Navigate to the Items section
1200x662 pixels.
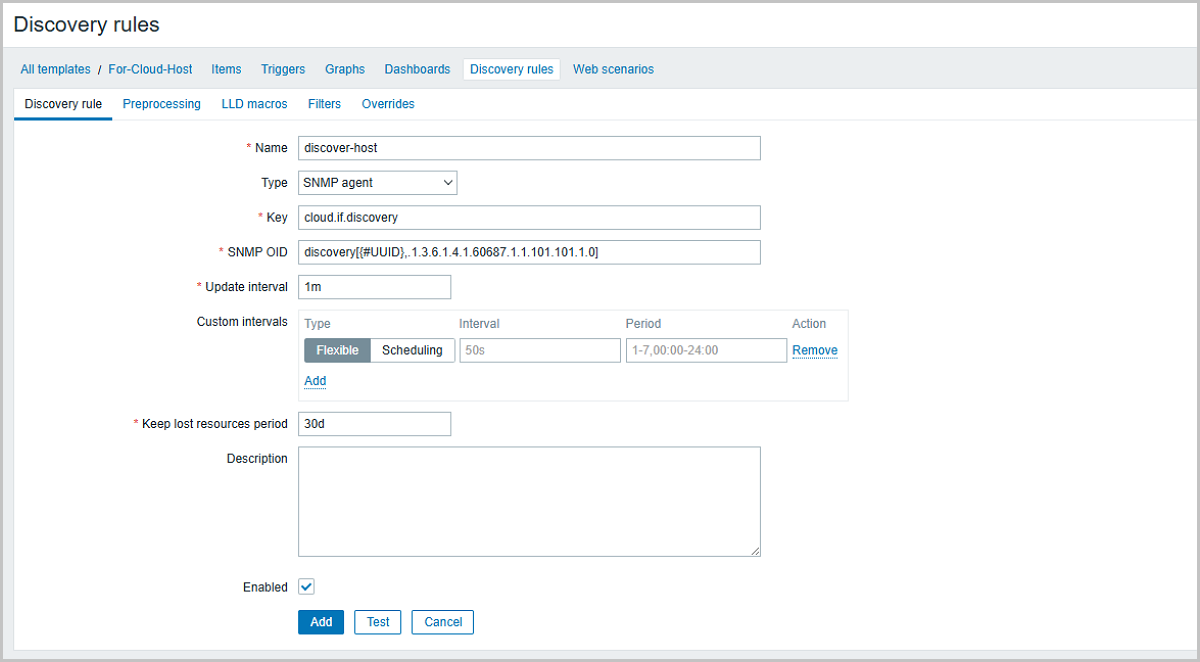pos(226,69)
